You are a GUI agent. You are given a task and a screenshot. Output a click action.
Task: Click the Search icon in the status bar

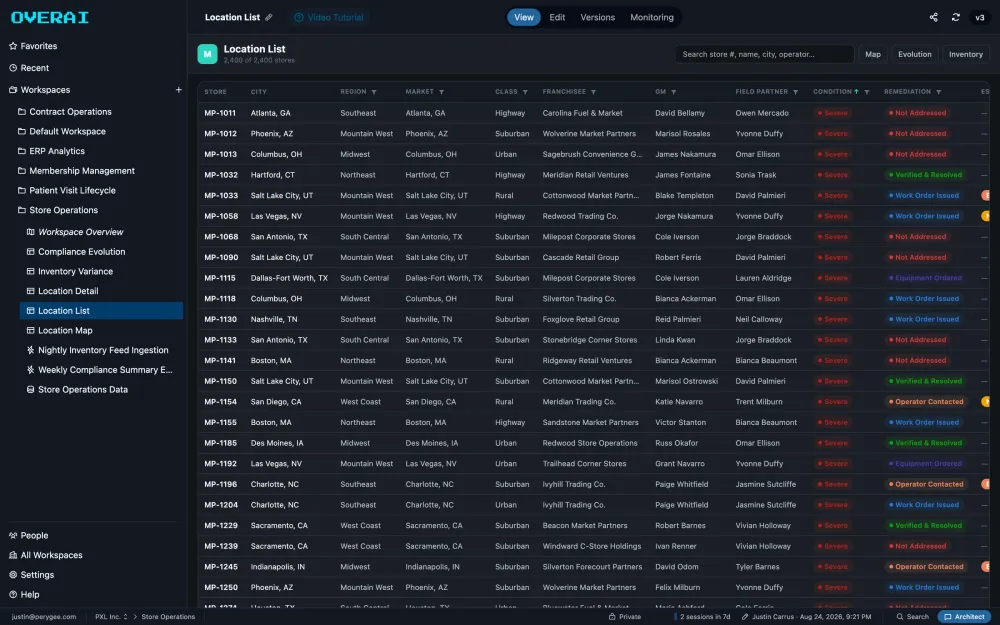(912, 617)
